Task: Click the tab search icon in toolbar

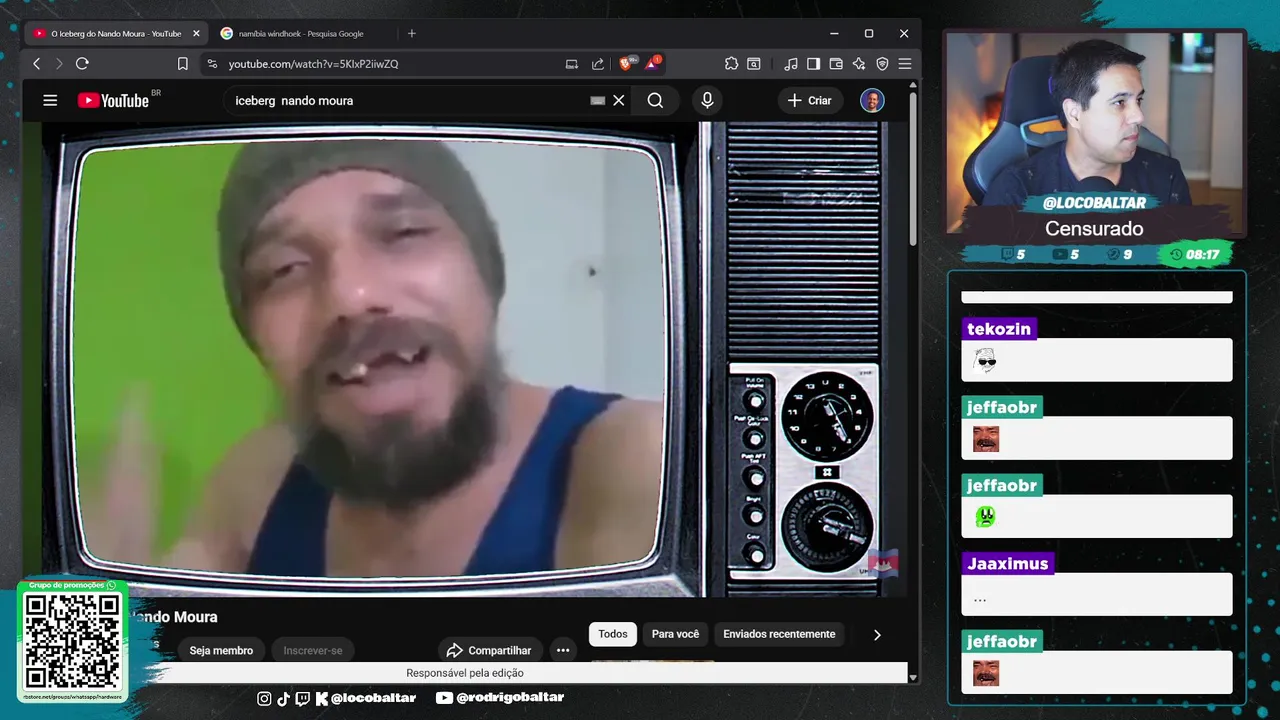Action: click(754, 64)
